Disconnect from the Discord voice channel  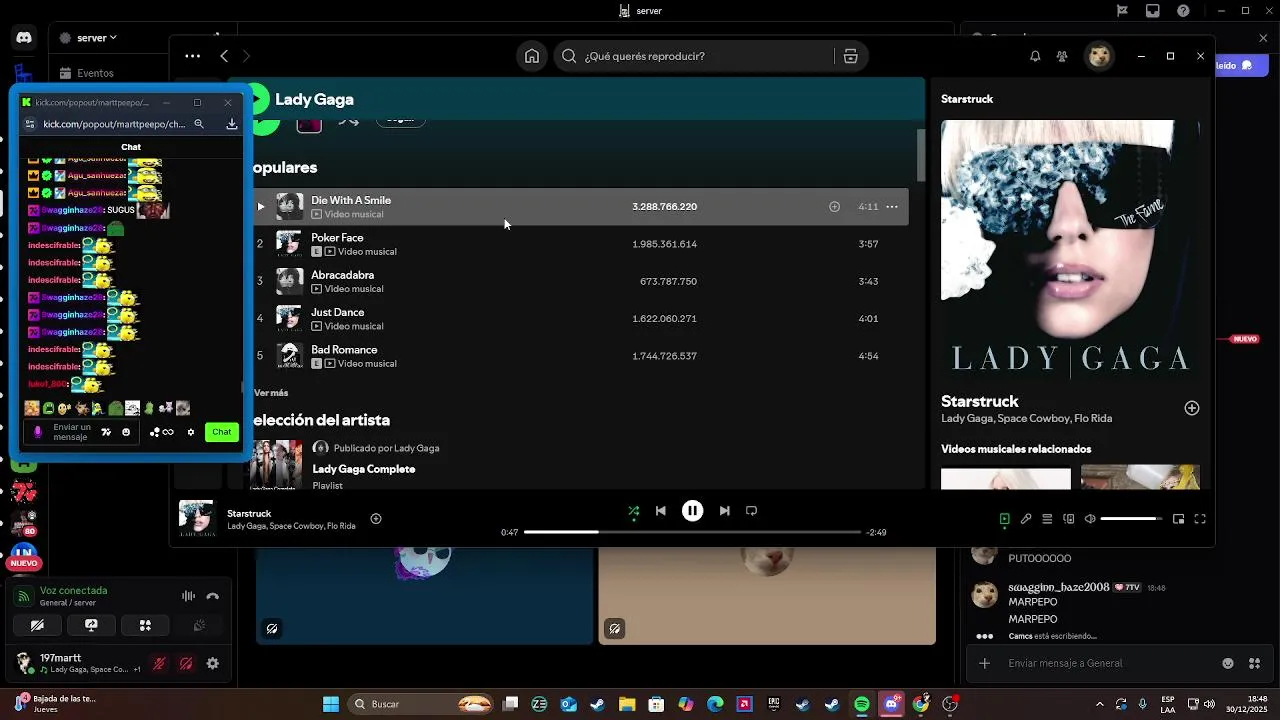click(x=212, y=596)
